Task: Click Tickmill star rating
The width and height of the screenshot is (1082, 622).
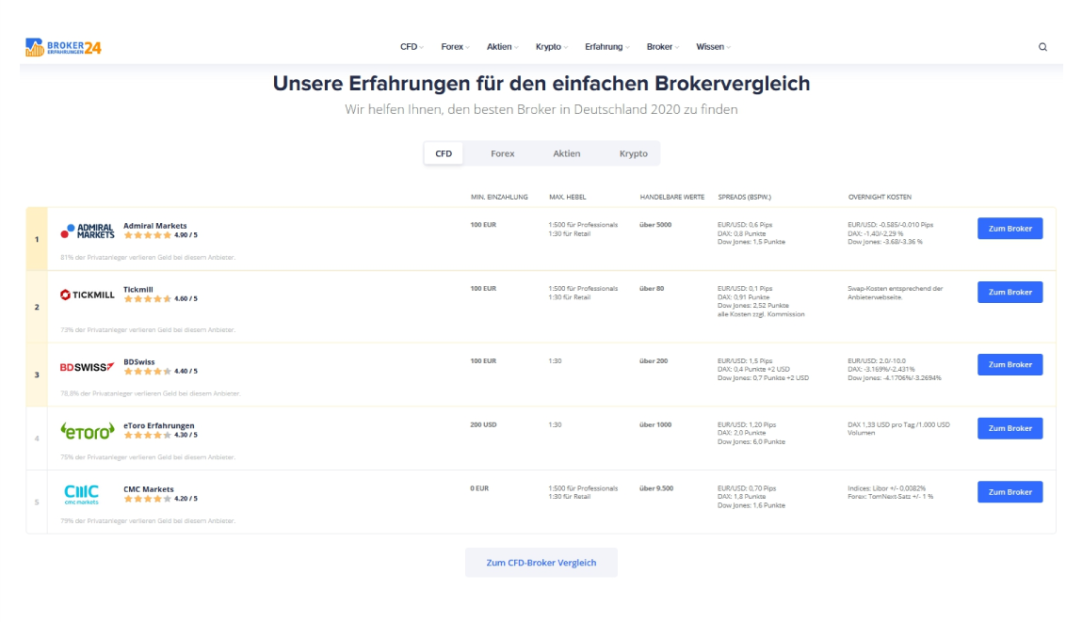Action: click(147, 299)
